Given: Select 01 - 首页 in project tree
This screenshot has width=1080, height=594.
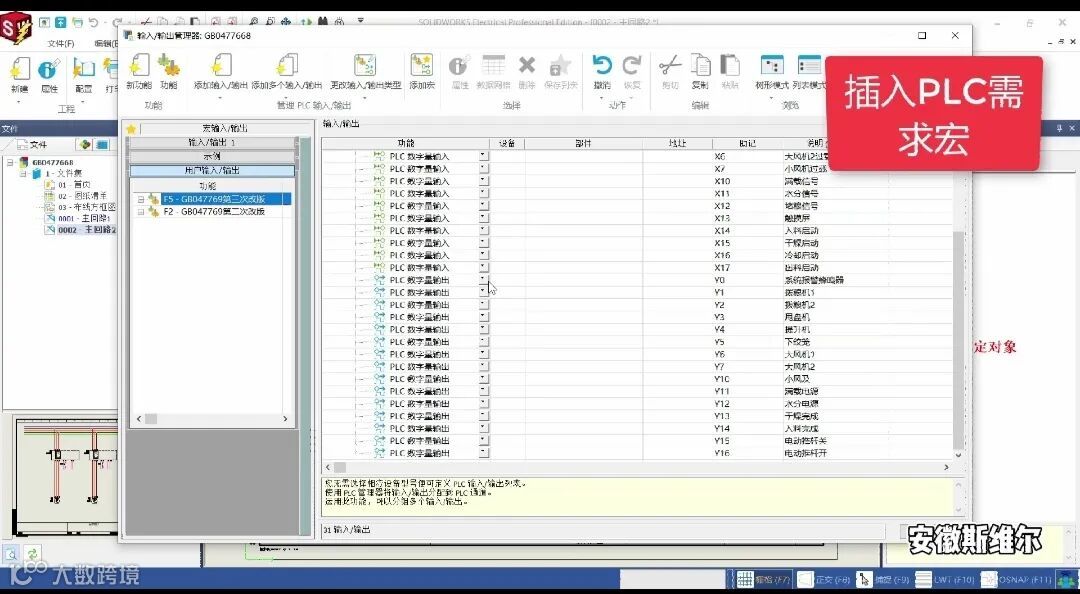Looking at the screenshot, I should 74,185.
